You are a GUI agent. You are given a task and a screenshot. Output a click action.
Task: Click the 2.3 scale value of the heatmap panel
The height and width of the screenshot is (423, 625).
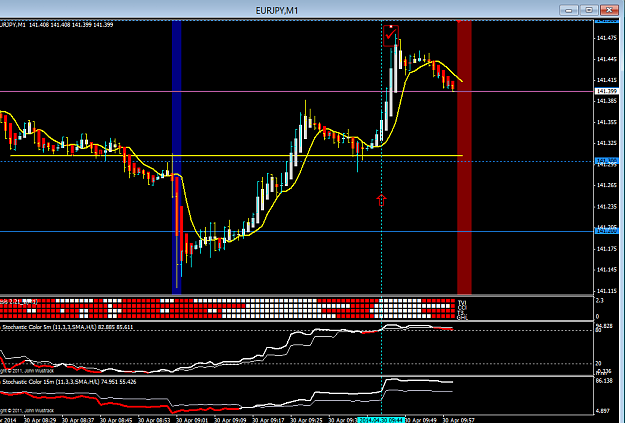(x=599, y=301)
